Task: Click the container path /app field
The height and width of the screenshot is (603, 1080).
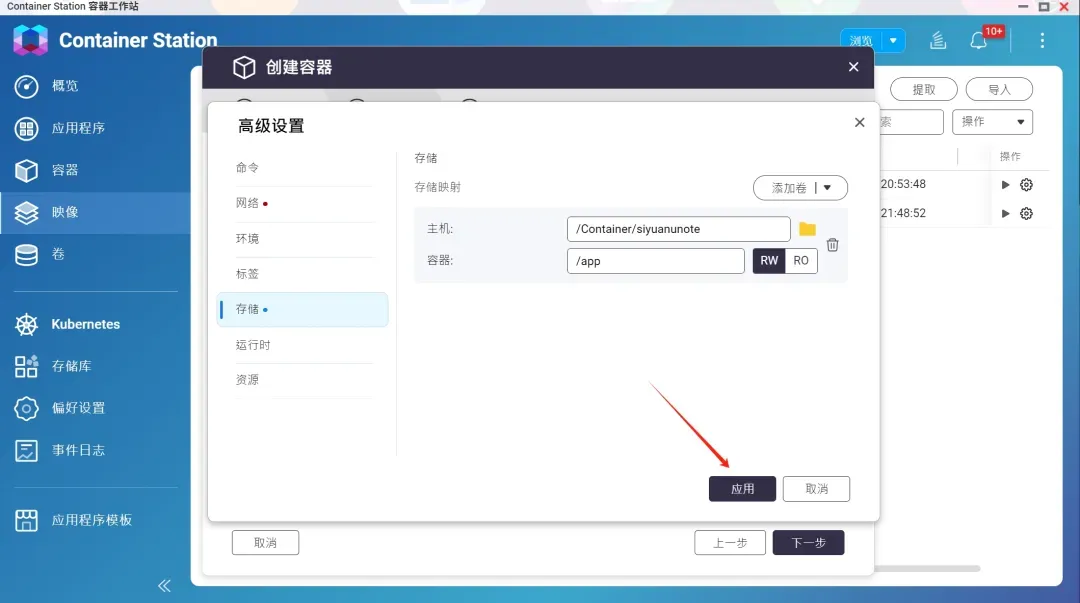Action: [x=655, y=261]
